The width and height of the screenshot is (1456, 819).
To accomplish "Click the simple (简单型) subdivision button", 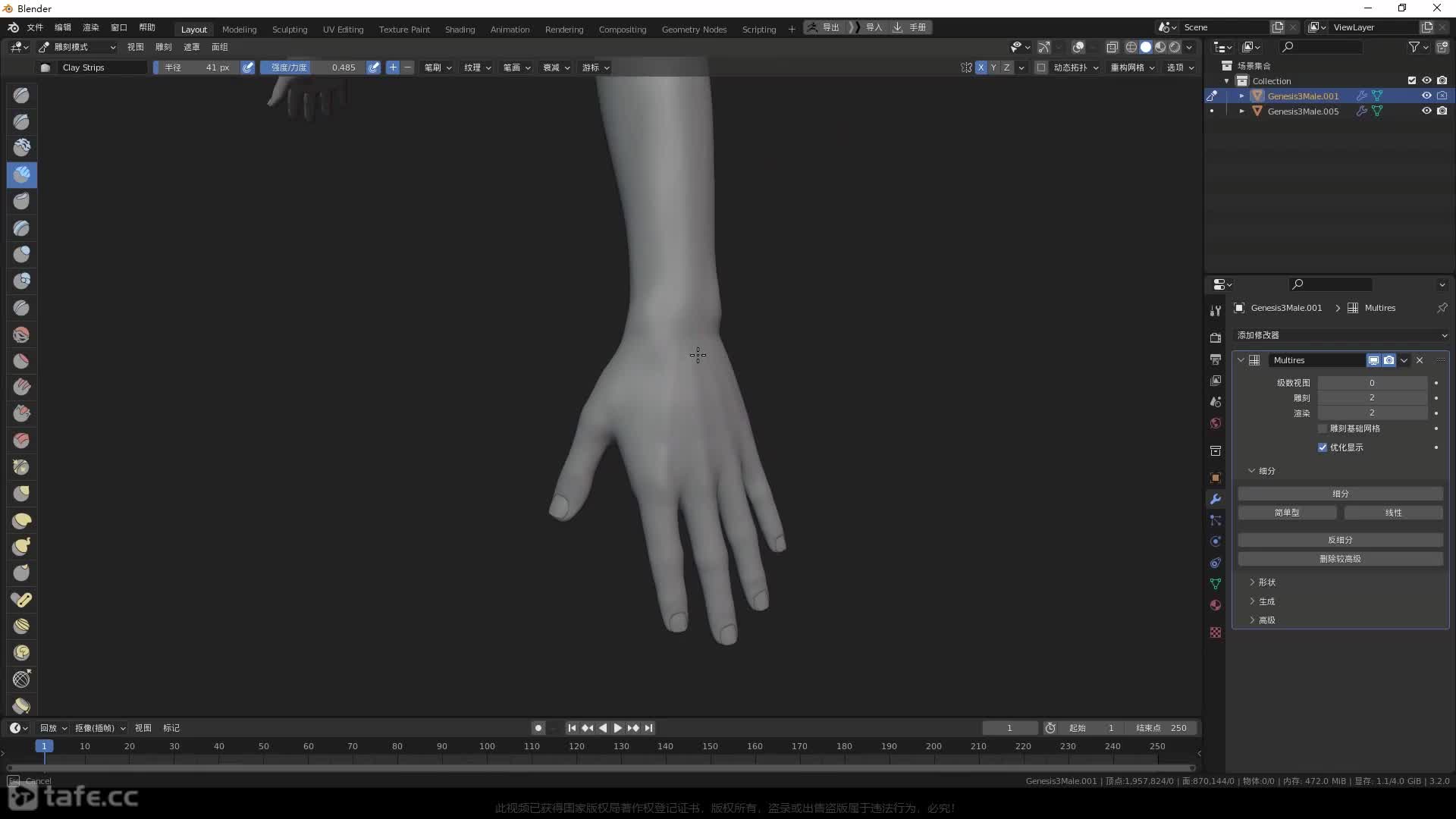I will tap(1287, 513).
